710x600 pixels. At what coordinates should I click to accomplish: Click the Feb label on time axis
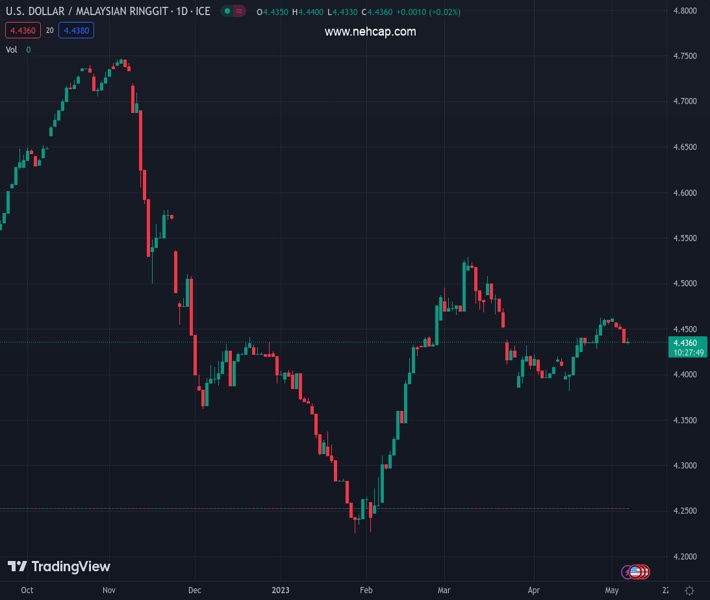click(366, 591)
